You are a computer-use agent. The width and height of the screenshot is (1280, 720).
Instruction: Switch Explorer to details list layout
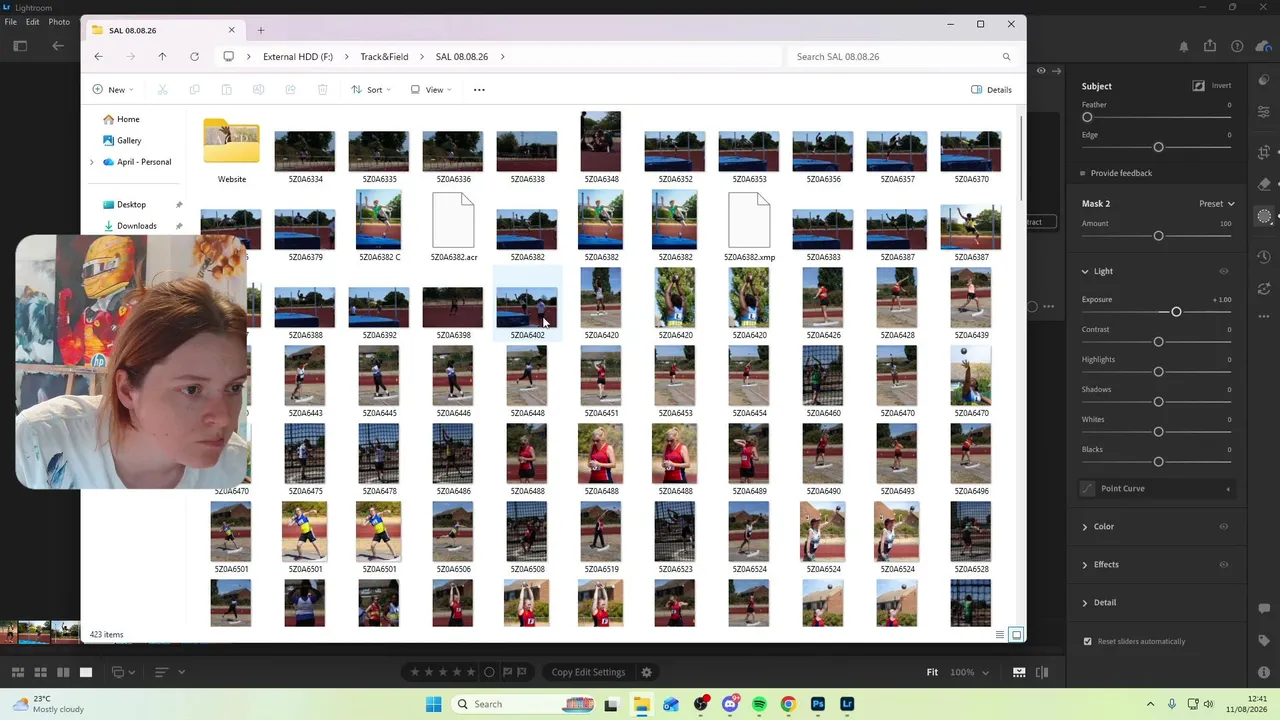tap(999, 635)
